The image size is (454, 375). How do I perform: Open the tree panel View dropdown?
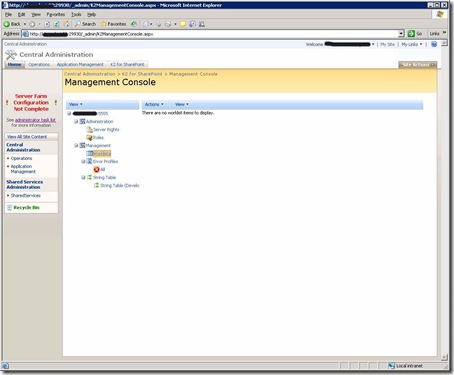pos(75,104)
